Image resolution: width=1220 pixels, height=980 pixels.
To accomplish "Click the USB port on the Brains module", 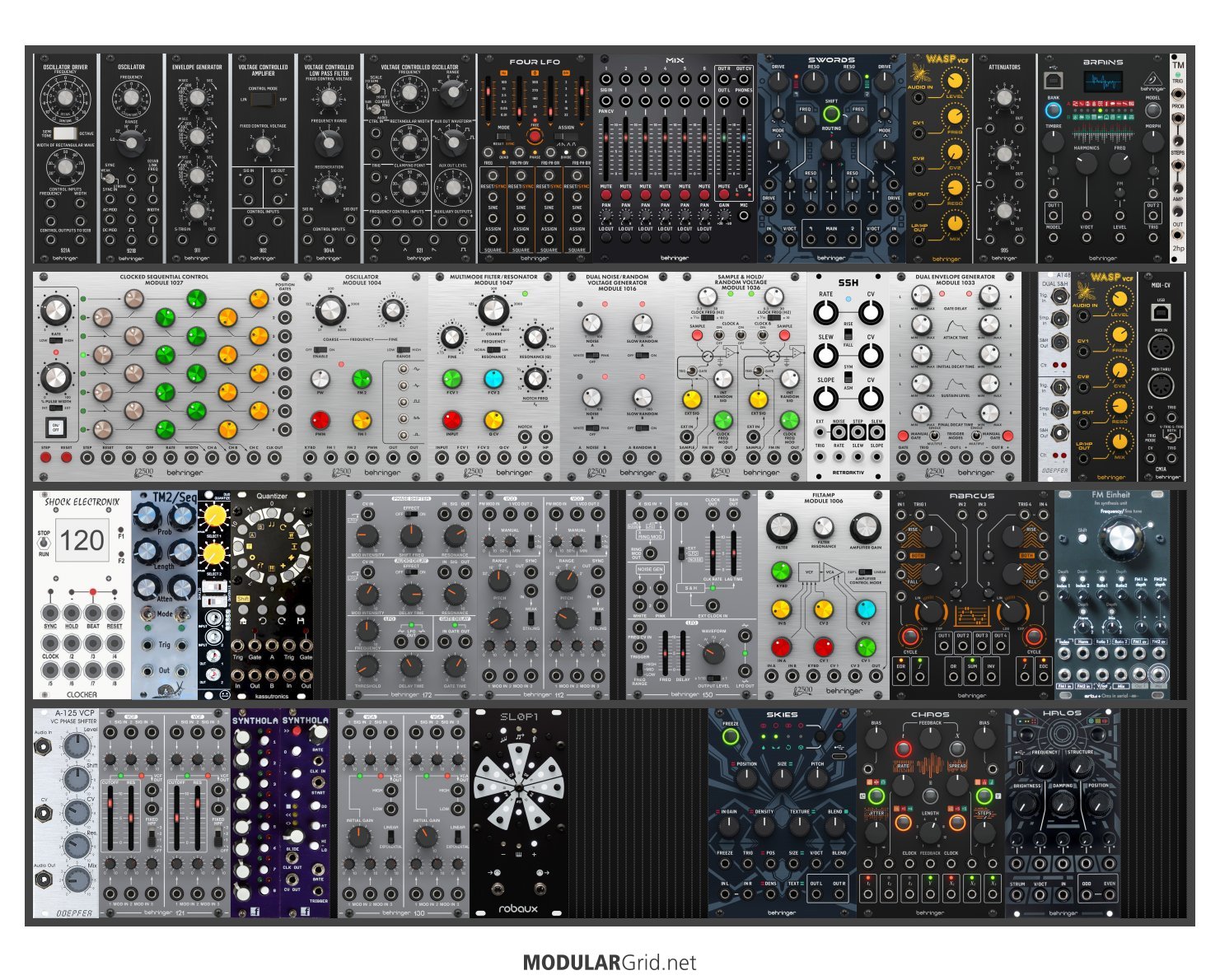I will point(1053,80).
